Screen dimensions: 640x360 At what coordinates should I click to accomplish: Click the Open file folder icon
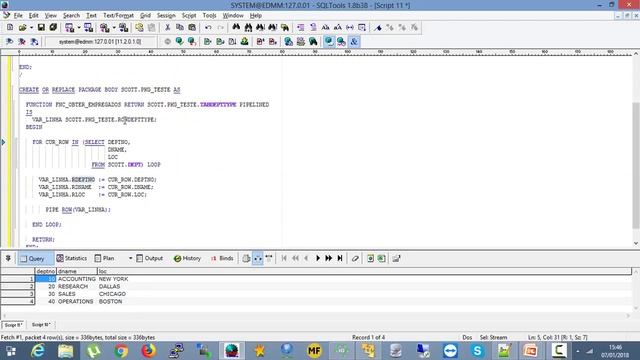click(22, 27)
